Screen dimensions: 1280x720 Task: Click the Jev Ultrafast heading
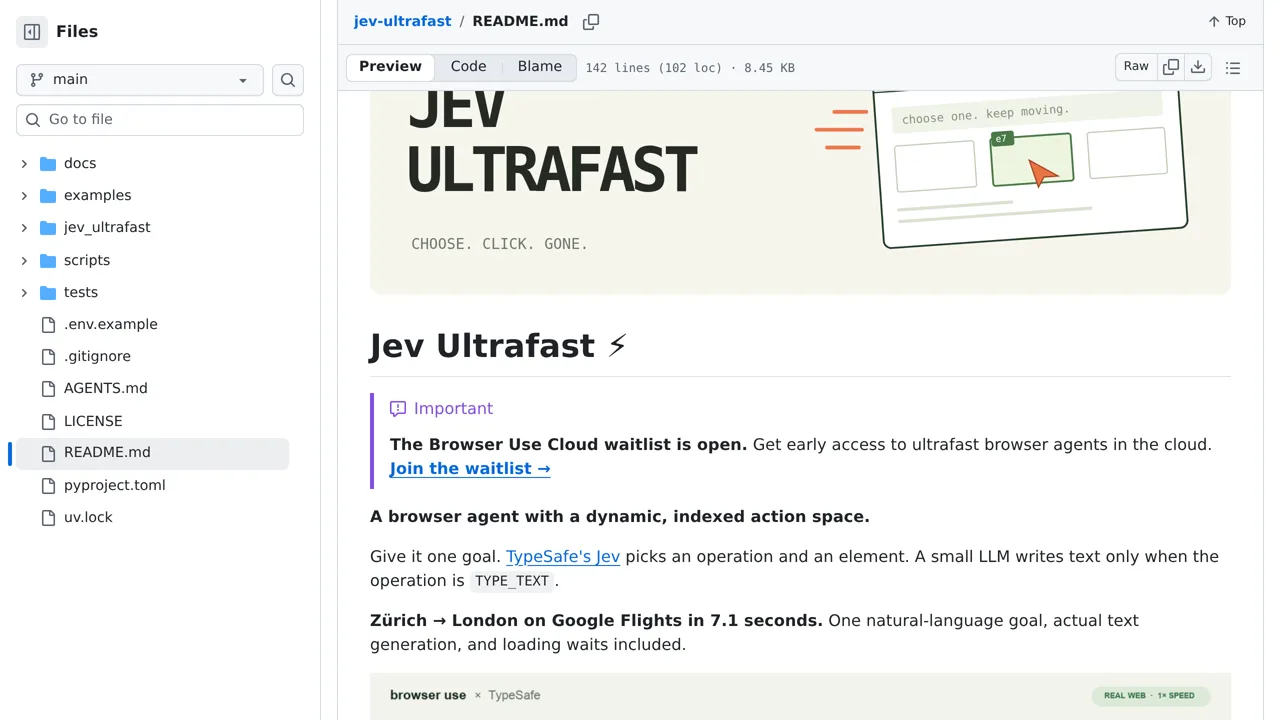pyautogui.click(x=498, y=345)
